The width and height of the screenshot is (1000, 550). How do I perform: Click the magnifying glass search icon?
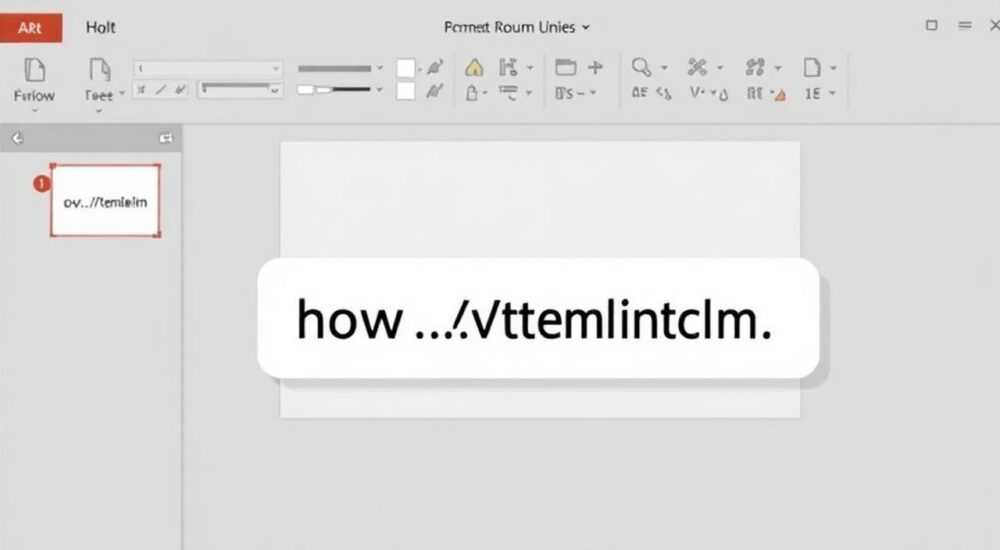coord(642,67)
